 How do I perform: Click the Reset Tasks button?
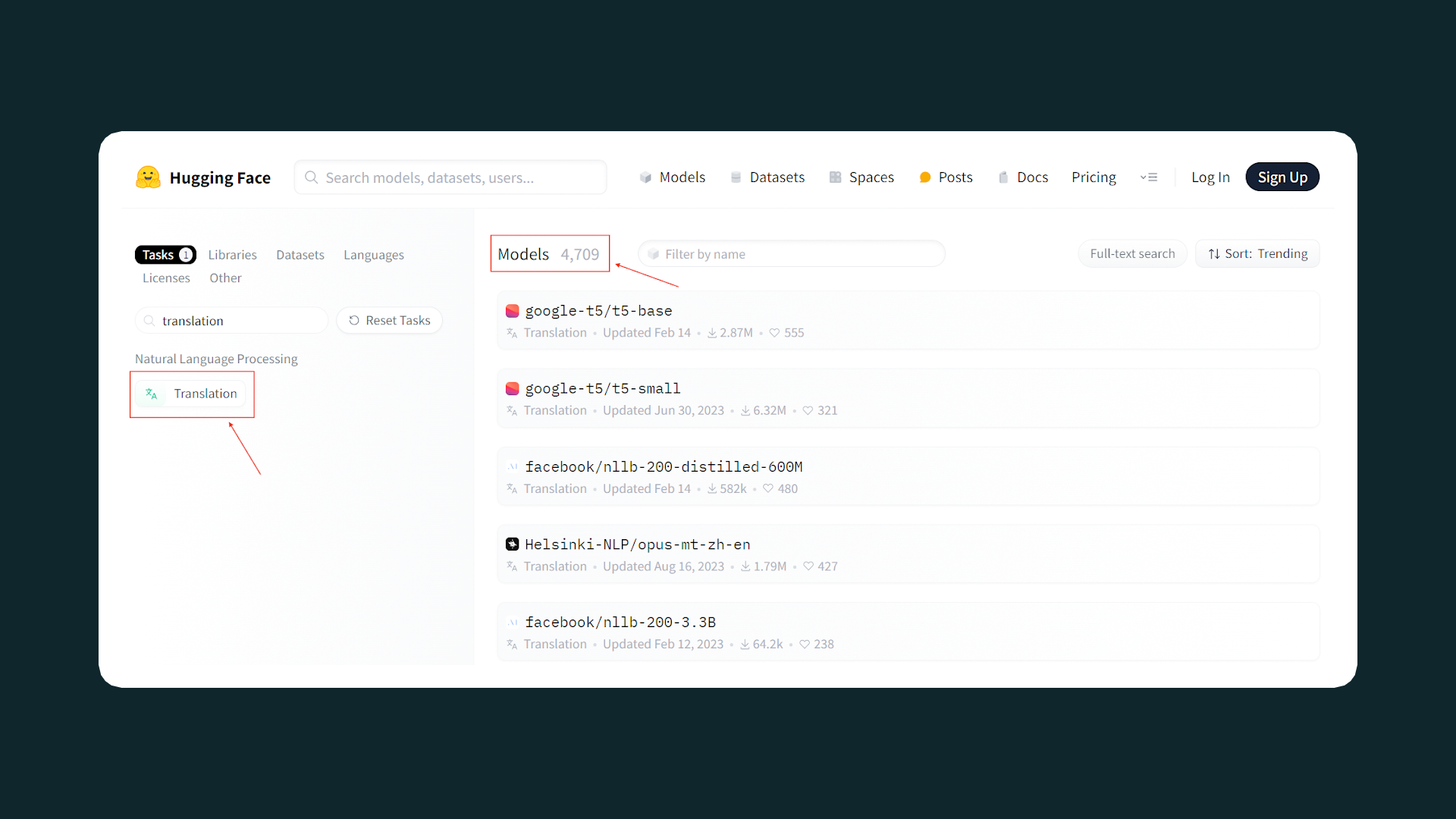[x=389, y=320]
